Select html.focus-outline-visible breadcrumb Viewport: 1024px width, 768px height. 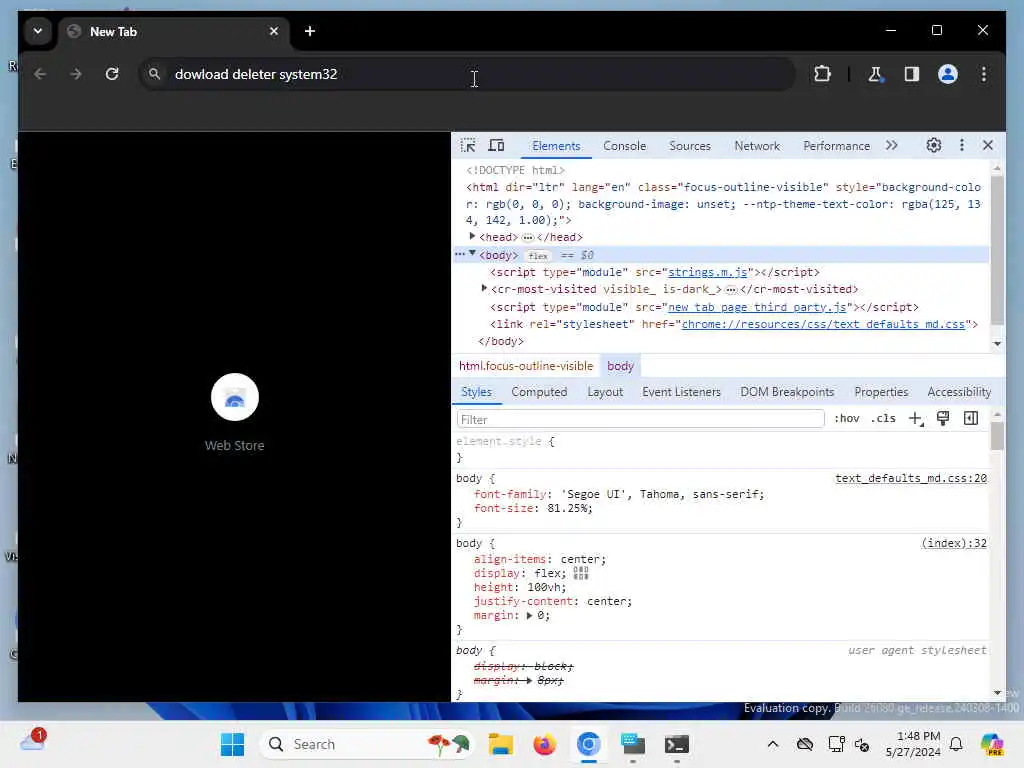point(526,366)
